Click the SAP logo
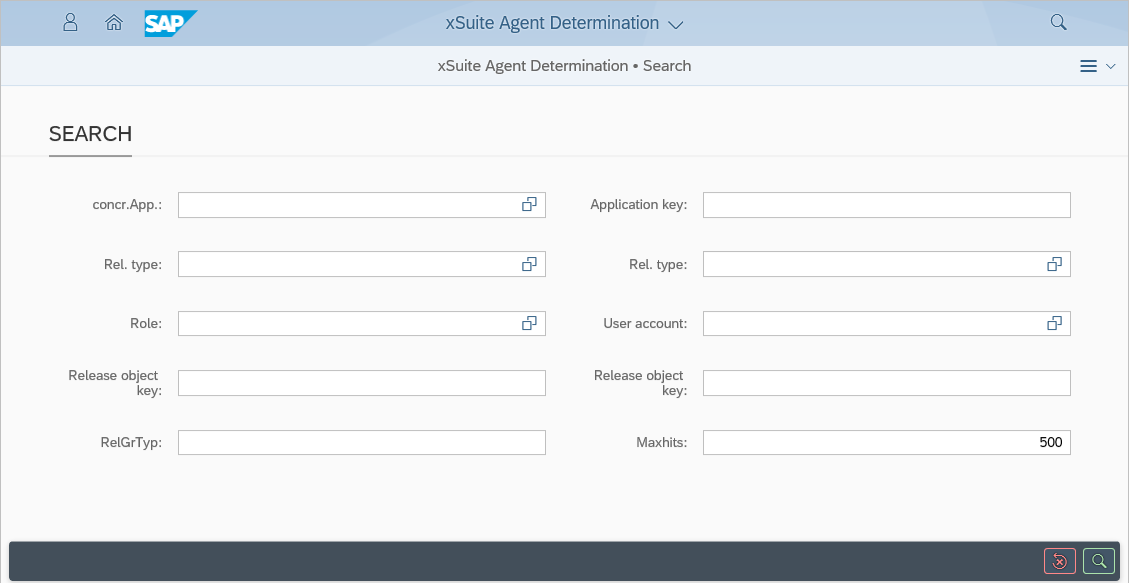 [x=170, y=23]
